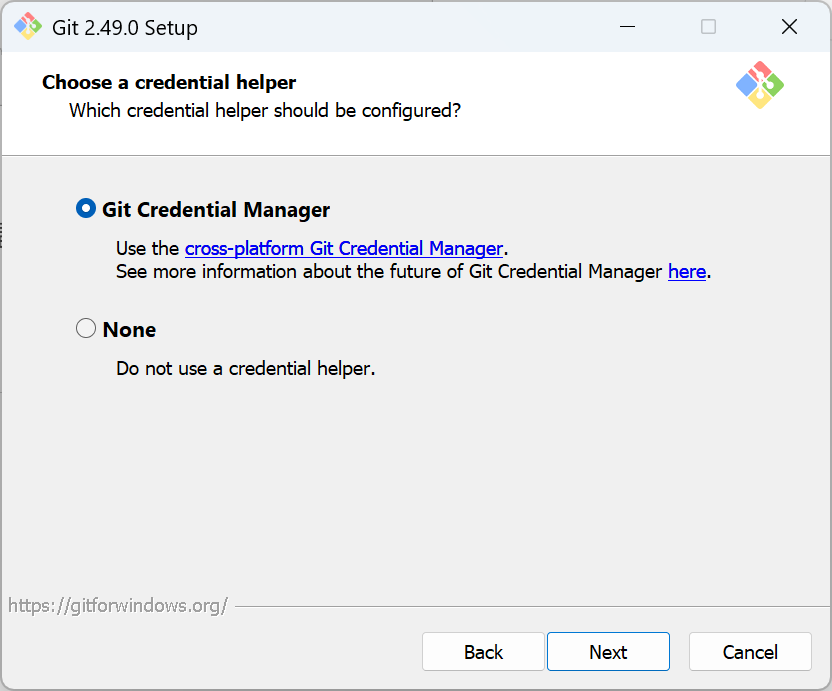Image resolution: width=832 pixels, height=691 pixels.
Task: Cancel the Git setup
Action: coord(750,652)
